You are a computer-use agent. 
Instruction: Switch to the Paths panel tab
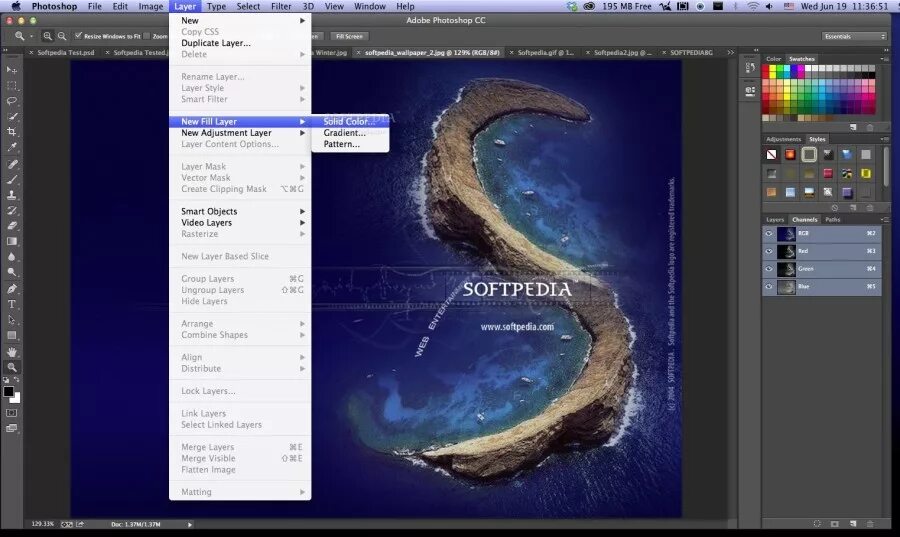(833, 220)
